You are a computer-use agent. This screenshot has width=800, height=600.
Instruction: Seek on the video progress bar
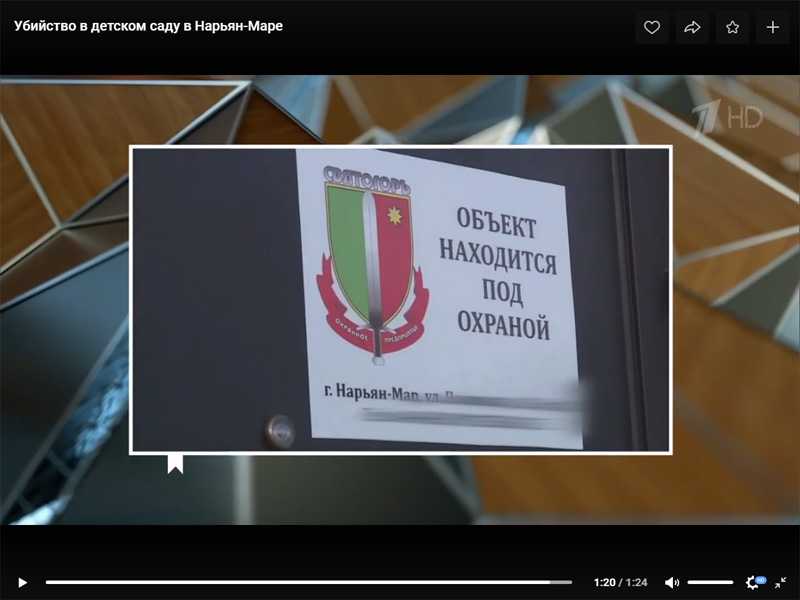[309, 582]
